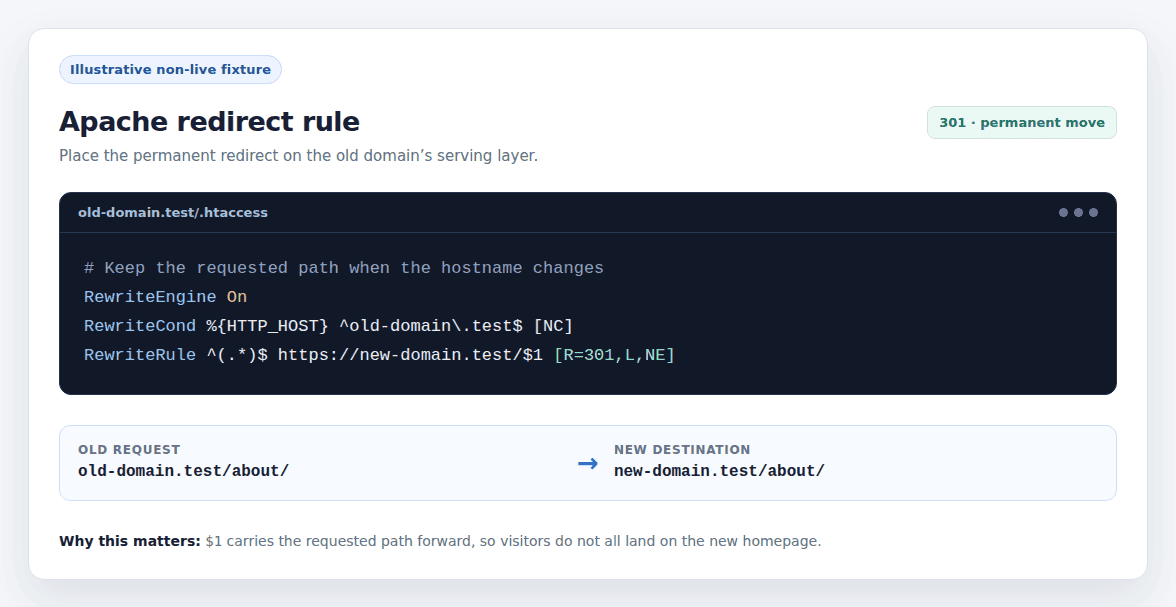Click the '[R=301,L,NE]' flags
Screen dimensions: 1176x607
614,355
